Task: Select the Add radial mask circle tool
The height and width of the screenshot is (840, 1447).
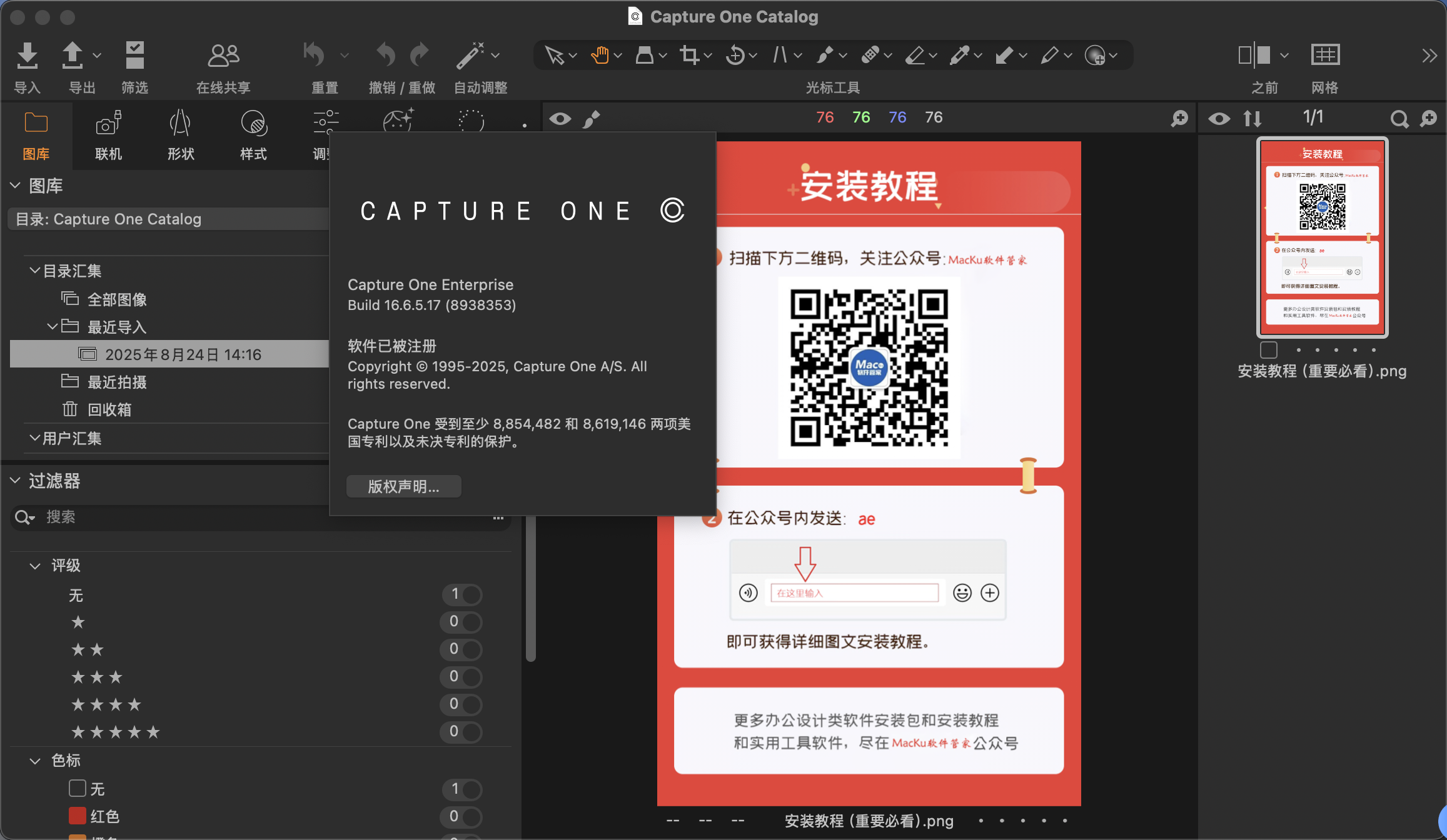Action: point(1095,55)
